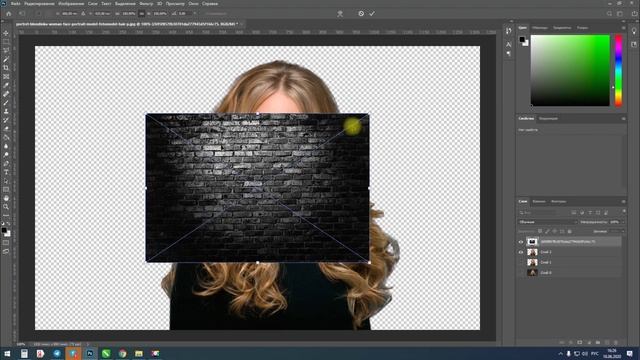Click the hue spectrum slider in Color panel
The height and width of the screenshot is (360, 640).
[x=618, y=71]
